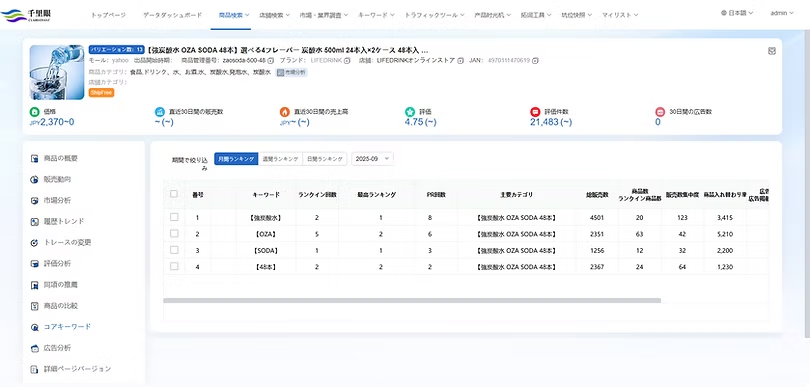Click the pink 30日間の広告数 icon
This screenshot has height=387, width=810.
pyautogui.click(x=660, y=112)
